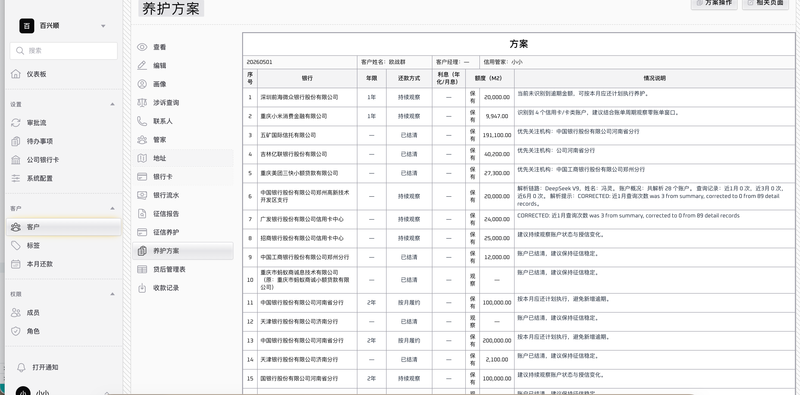Open 收款记录 via its receipt icon

point(142,288)
